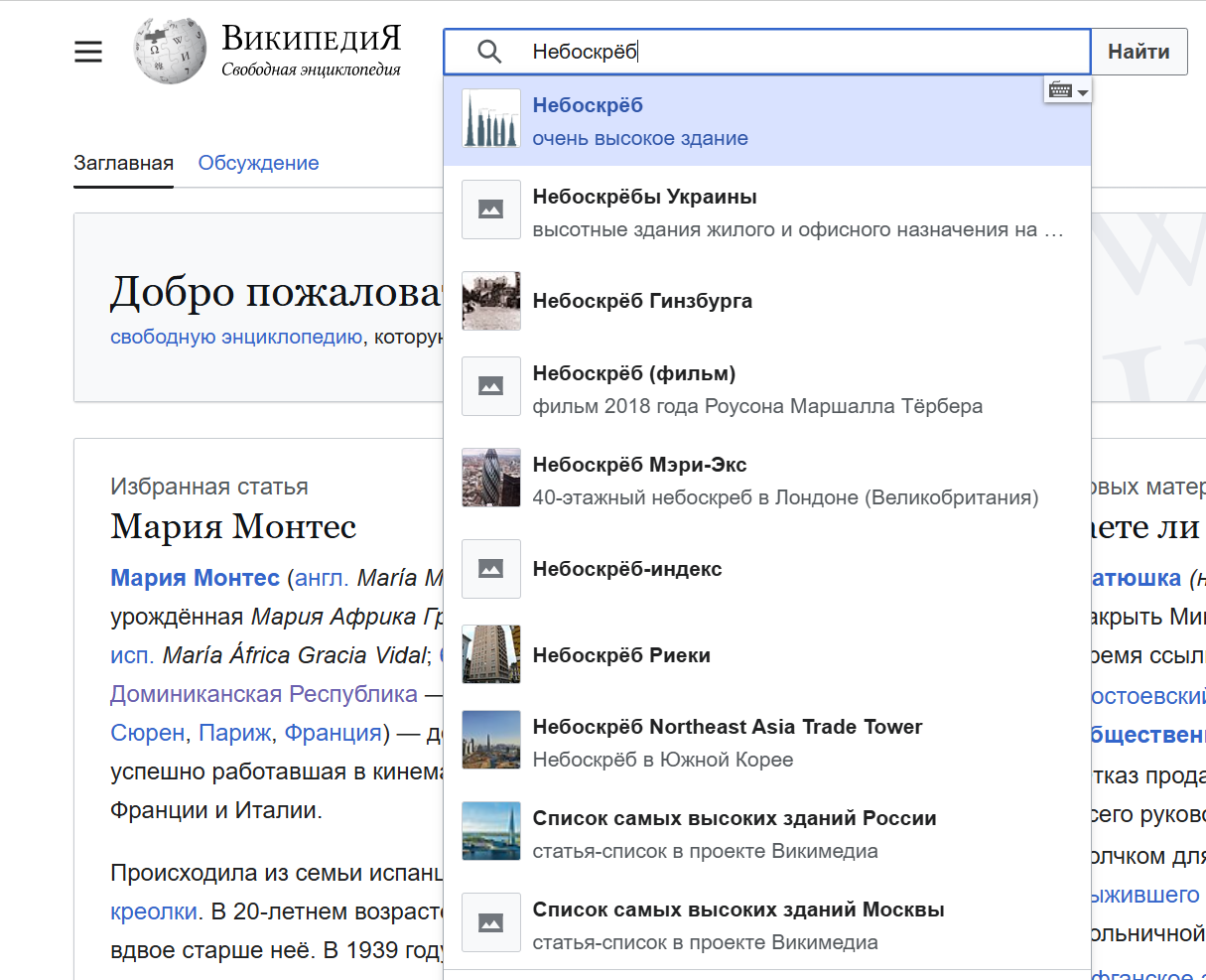Click description 40-этажный небоскреб в Лондоне

pyautogui.click(x=785, y=497)
